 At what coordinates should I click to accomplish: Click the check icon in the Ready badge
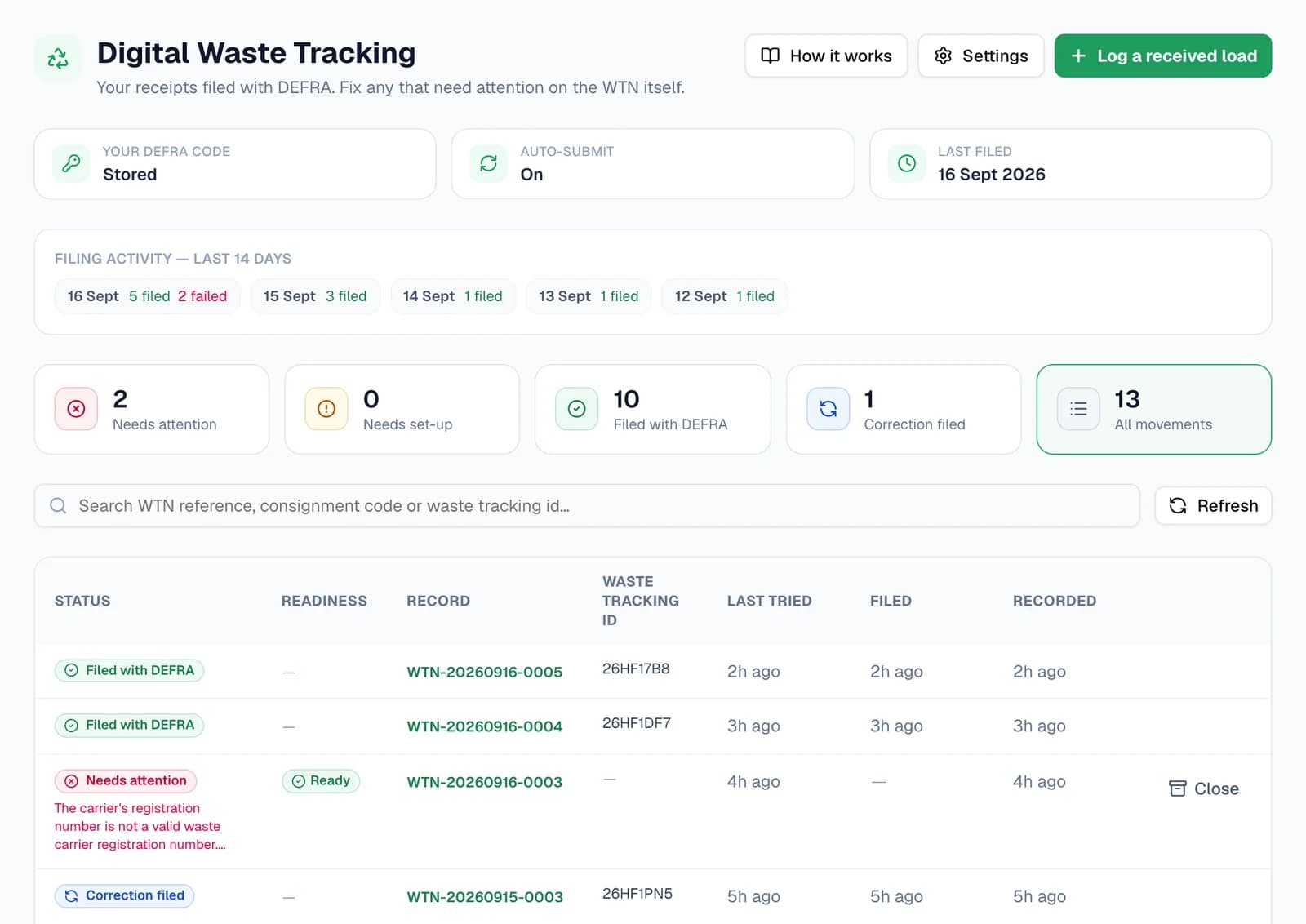point(299,781)
